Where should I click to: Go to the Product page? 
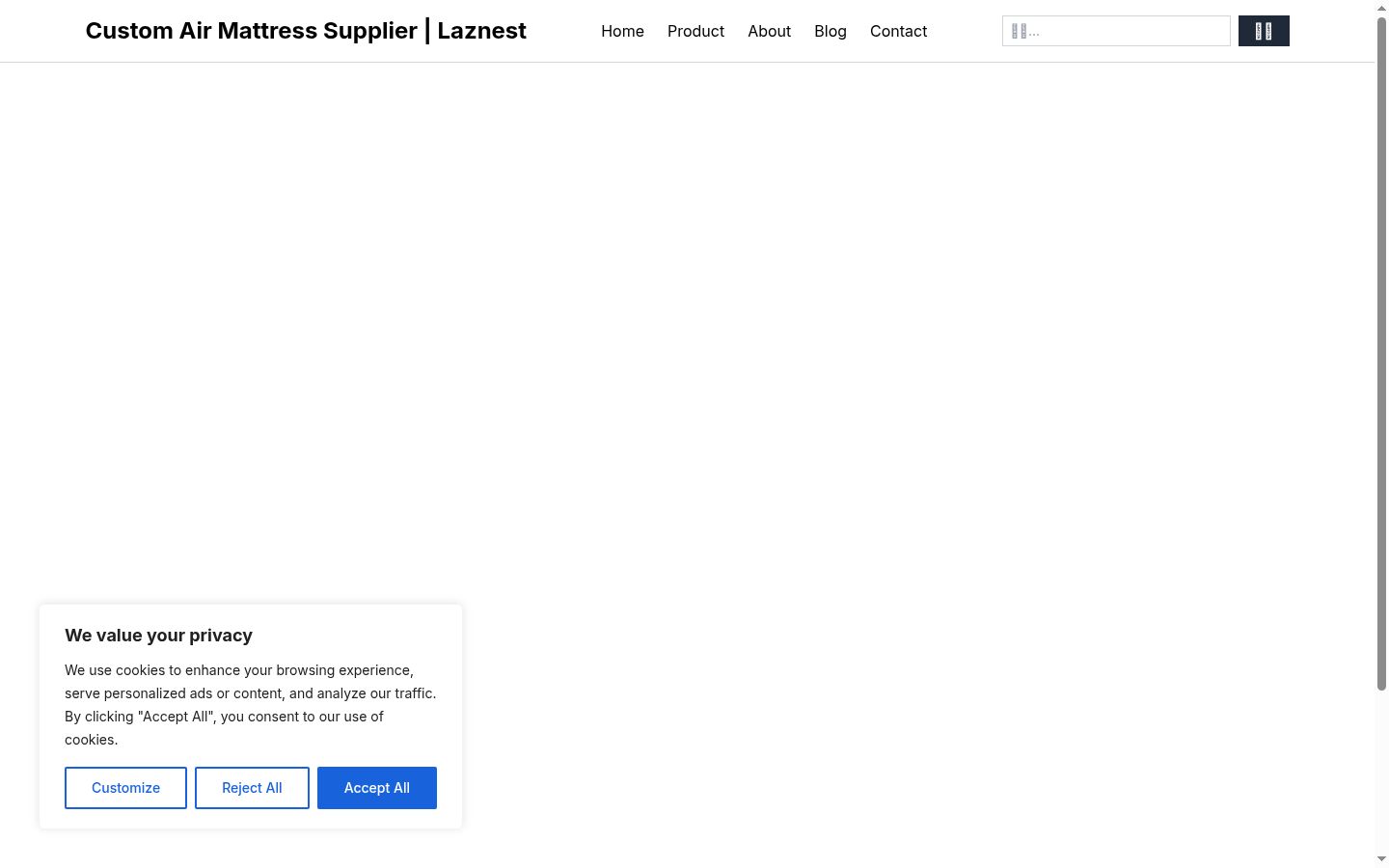click(x=695, y=31)
